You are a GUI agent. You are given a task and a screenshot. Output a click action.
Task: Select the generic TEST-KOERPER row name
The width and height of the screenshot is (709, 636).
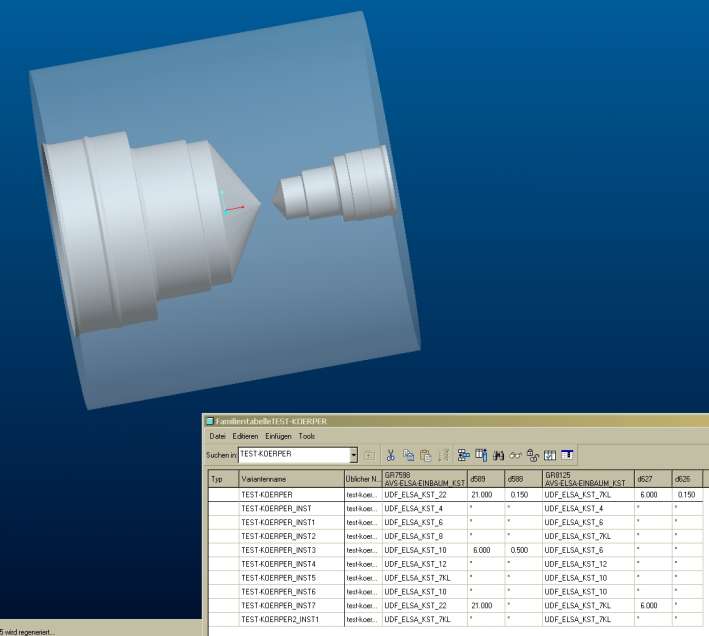click(x=267, y=495)
